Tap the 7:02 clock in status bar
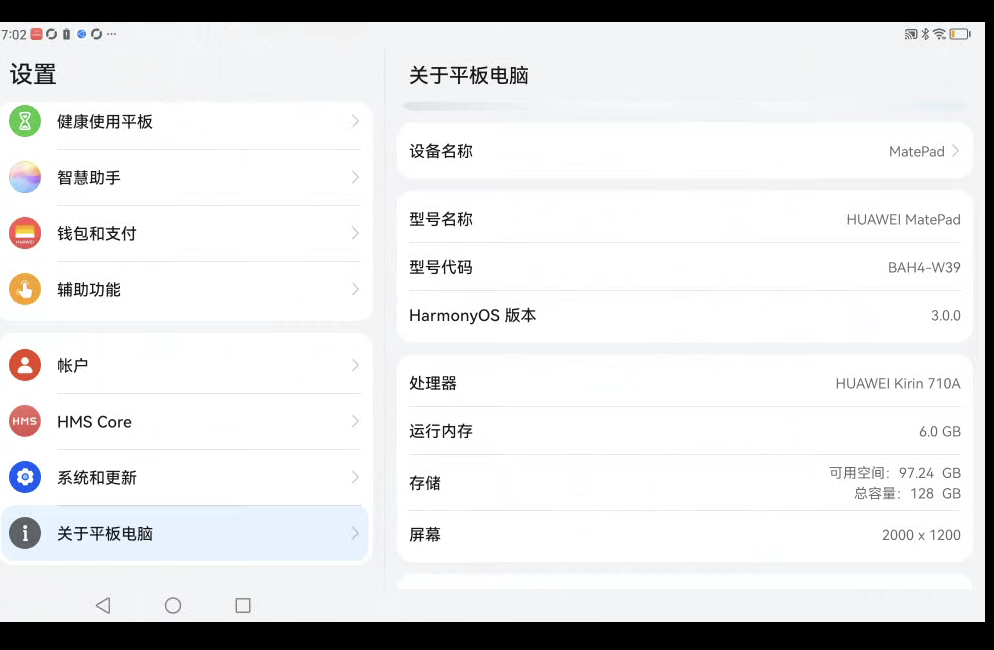994x650 pixels. tap(14, 34)
